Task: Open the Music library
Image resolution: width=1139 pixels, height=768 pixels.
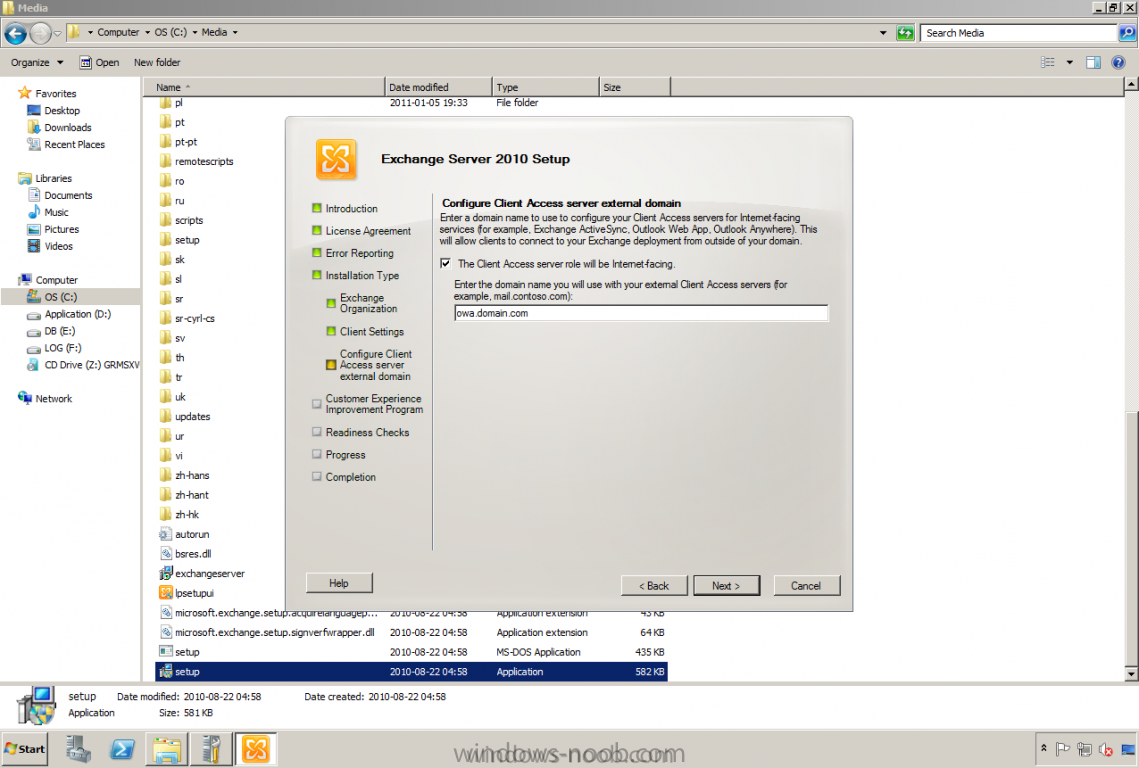Action: click(48, 212)
